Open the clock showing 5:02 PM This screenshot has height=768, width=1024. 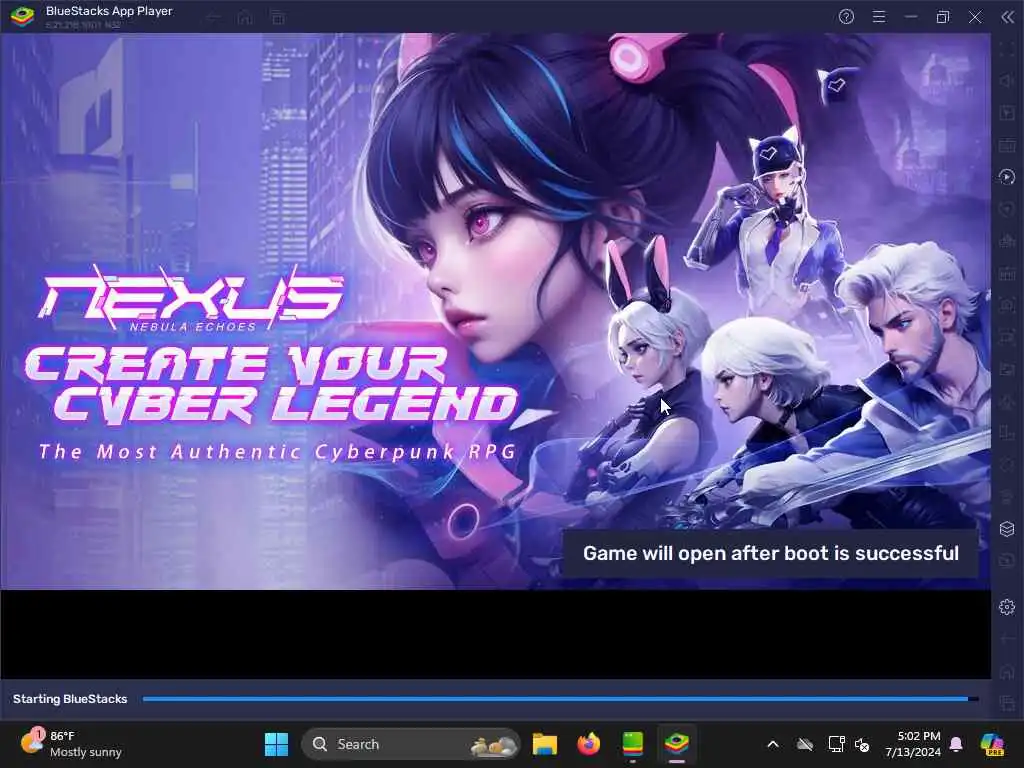(x=912, y=744)
